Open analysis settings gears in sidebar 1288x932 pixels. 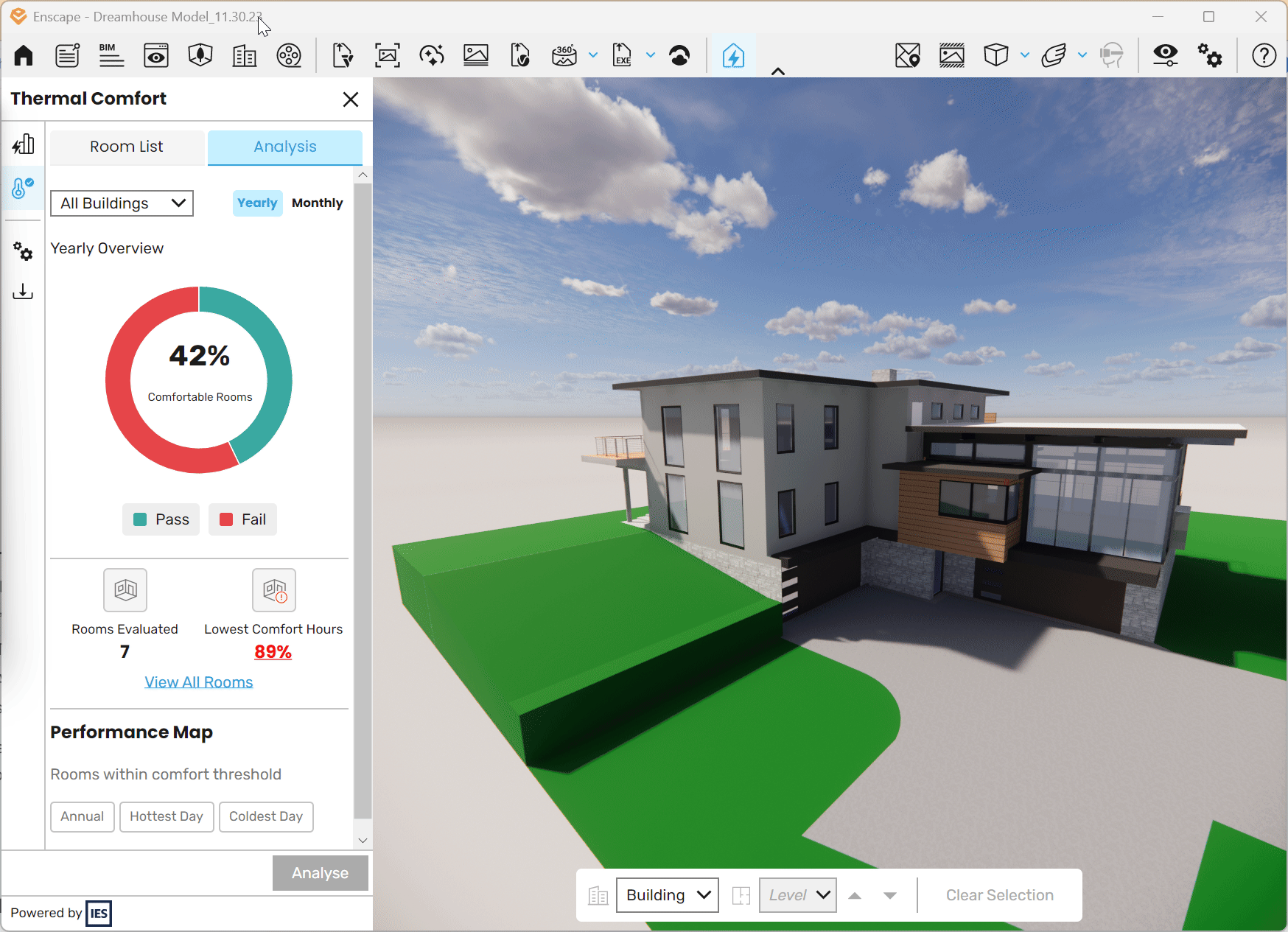tap(24, 251)
